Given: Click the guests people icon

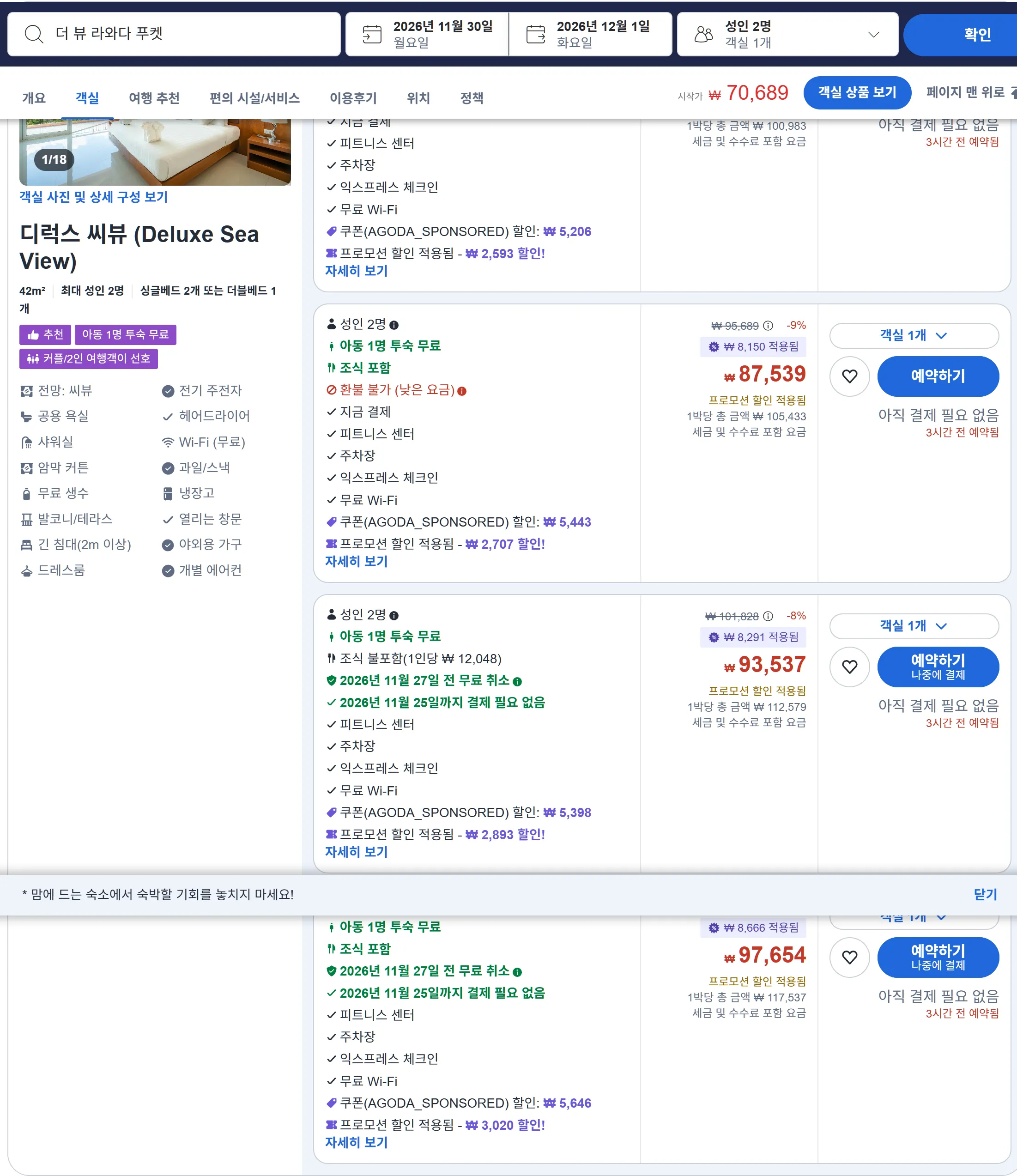Looking at the screenshot, I should (x=704, y=34).
